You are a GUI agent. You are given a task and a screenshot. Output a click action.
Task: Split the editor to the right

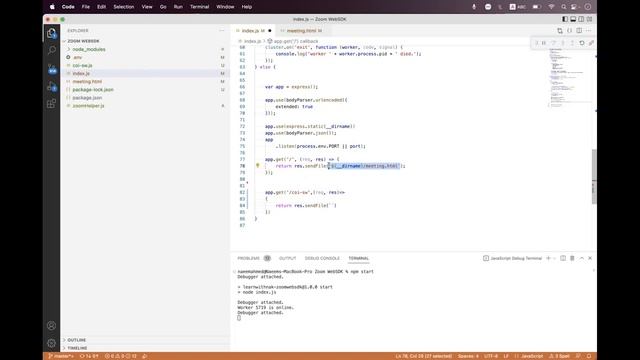(x=579, y=31)
